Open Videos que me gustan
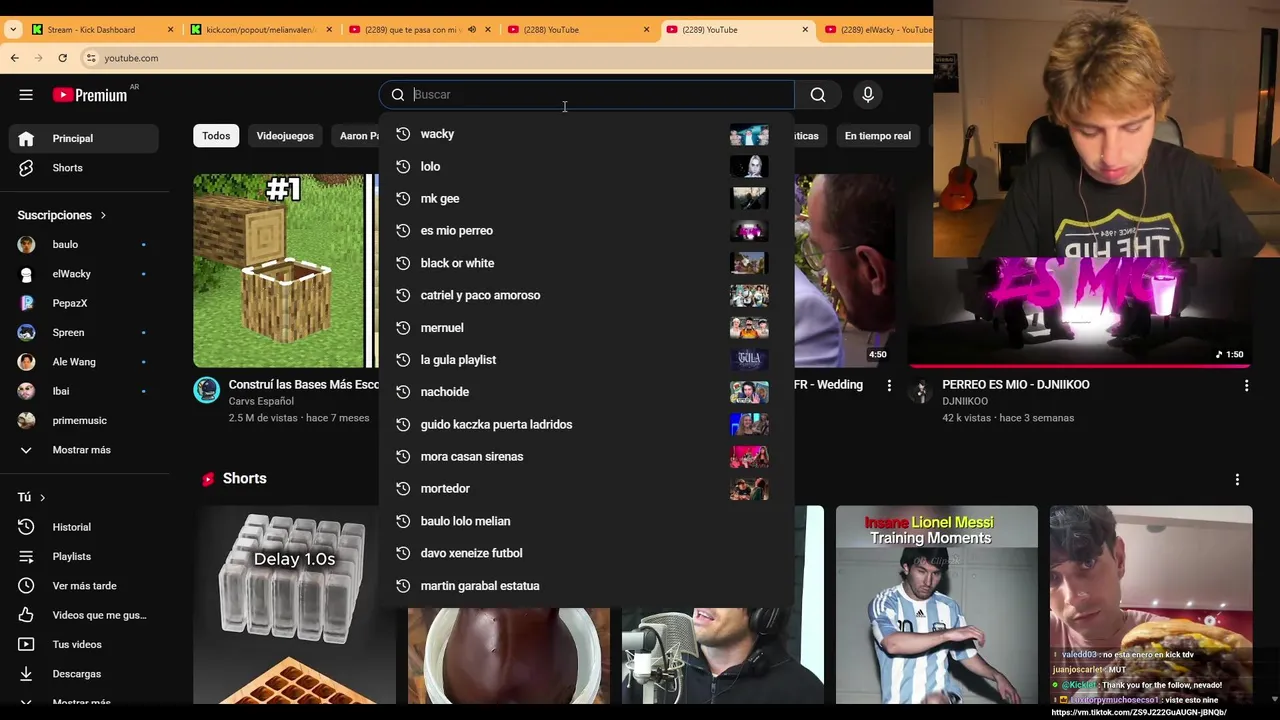Screen dimensions: 1280x720 pyautogui.click(x=83, y=615)
